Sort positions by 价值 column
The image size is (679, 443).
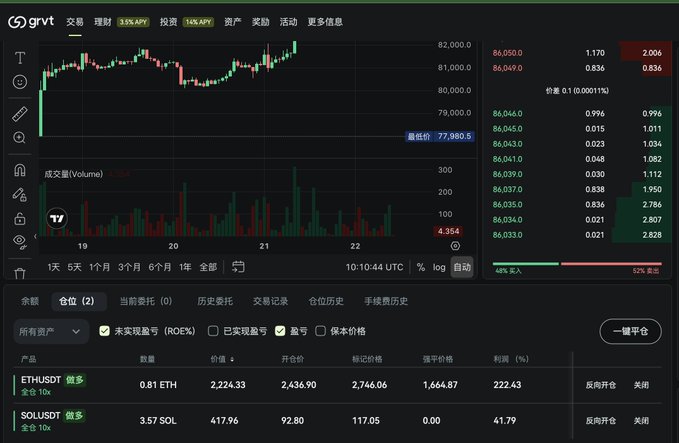[x=222, y=359]
